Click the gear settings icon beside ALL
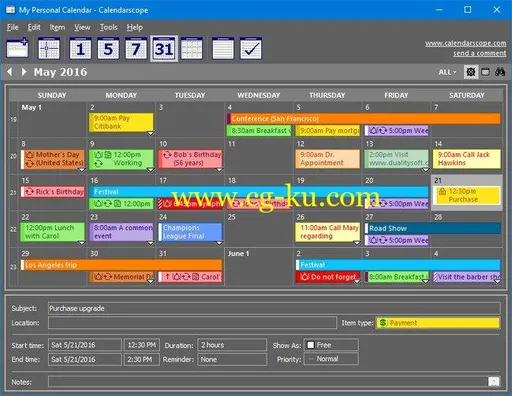This screenshot has width=512, height=396. tap(471, 72)
